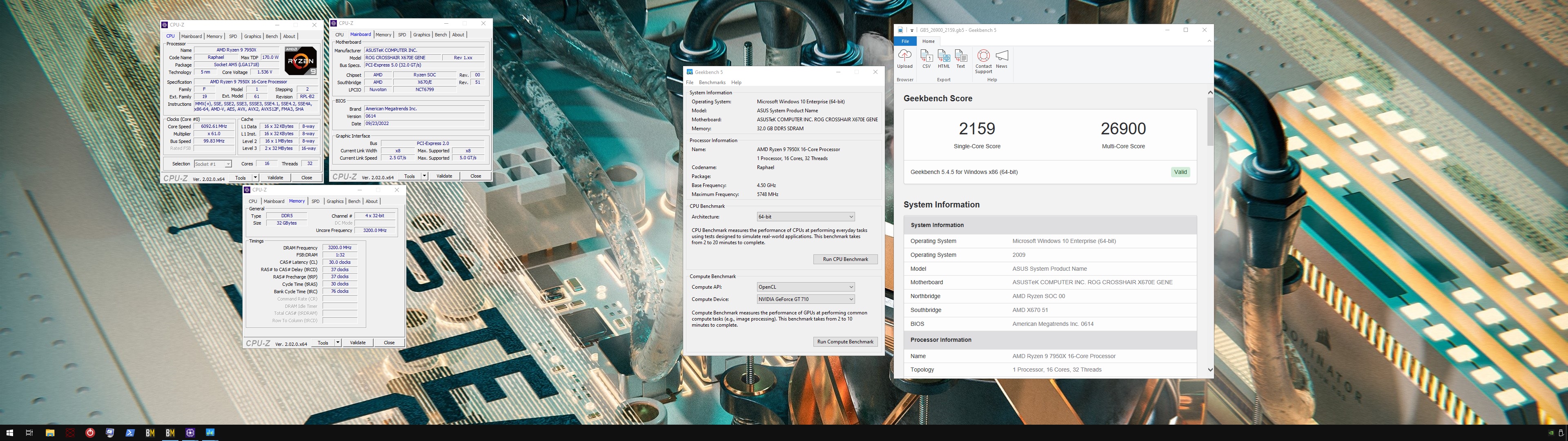Open the File menu in Geekbench 5 window

tap(690, 82)
